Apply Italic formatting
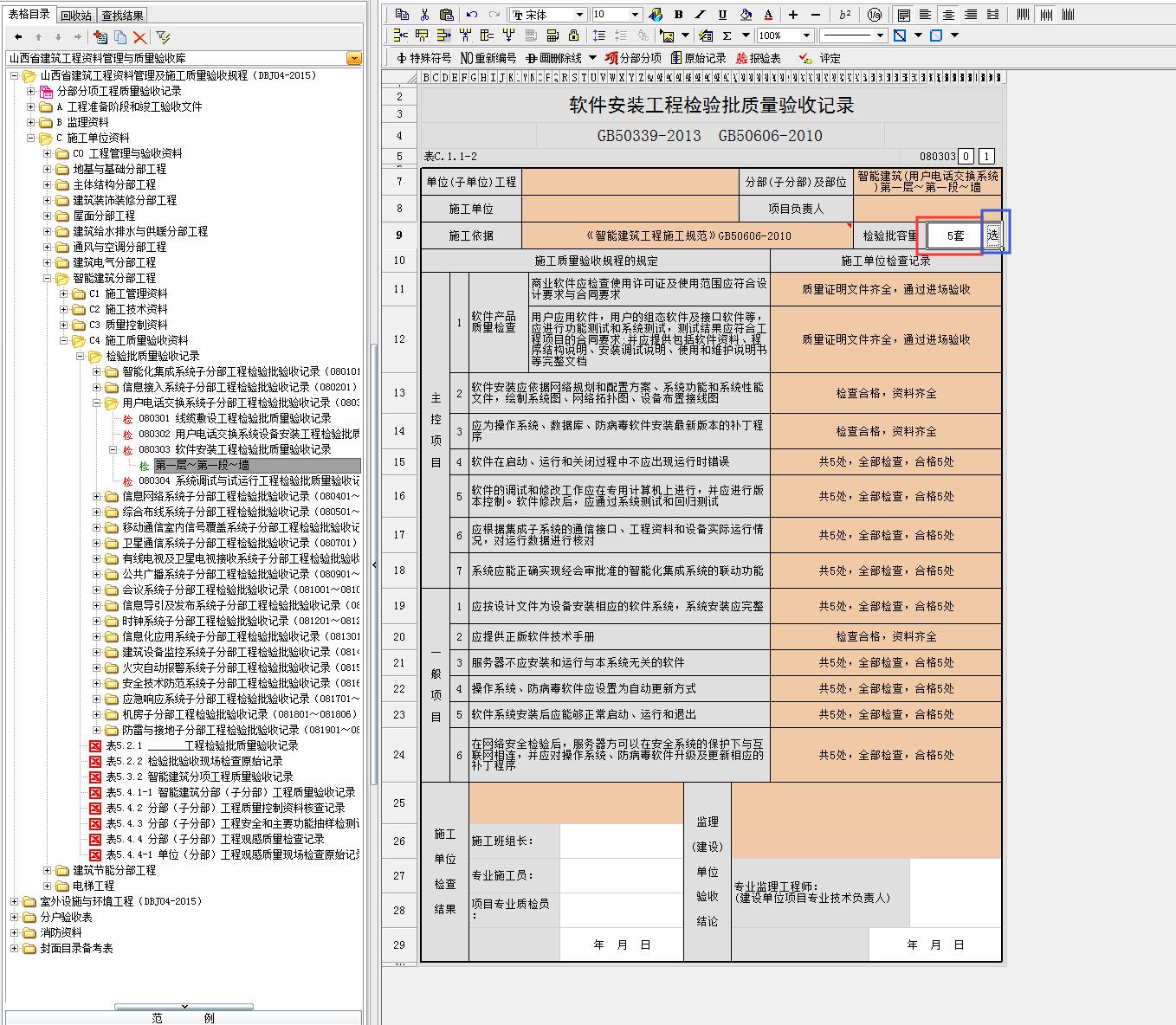This screenshot has width=1176, height=1025. [x=700, y=14]
